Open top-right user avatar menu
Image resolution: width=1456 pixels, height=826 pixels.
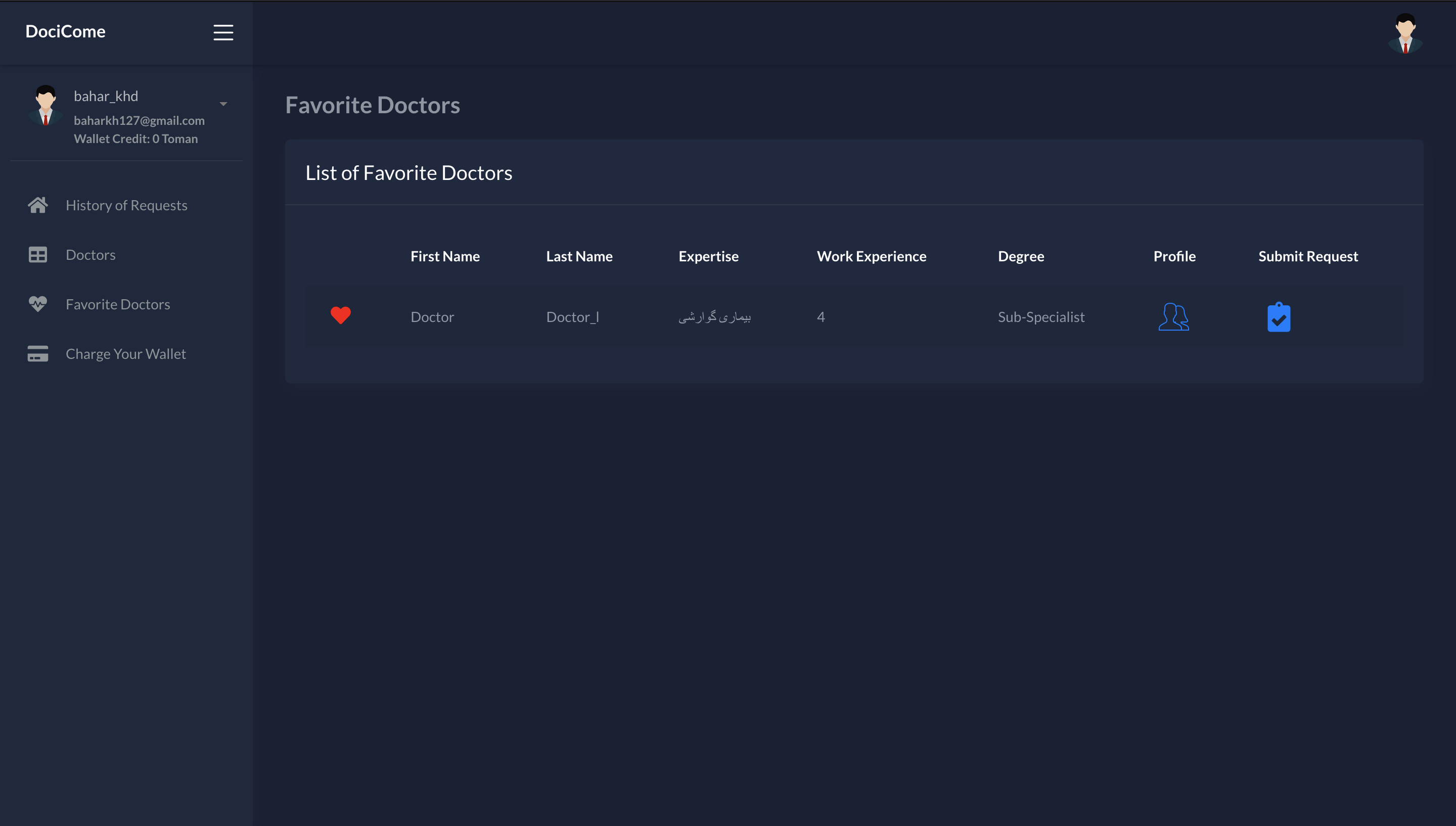pos(1404,33)
